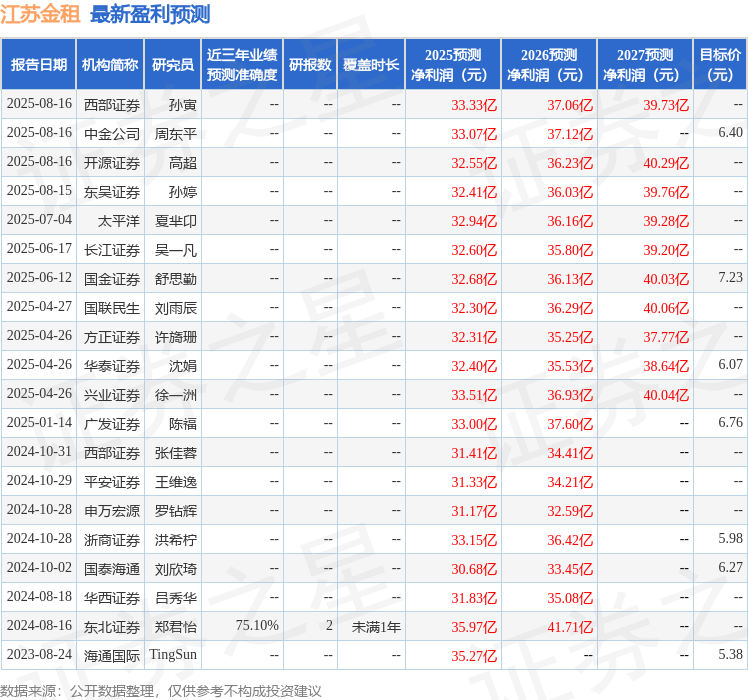Click the 近三年业绩预测准确度 header
Screen dimensions: 748x700
click(x=242, y=65)
